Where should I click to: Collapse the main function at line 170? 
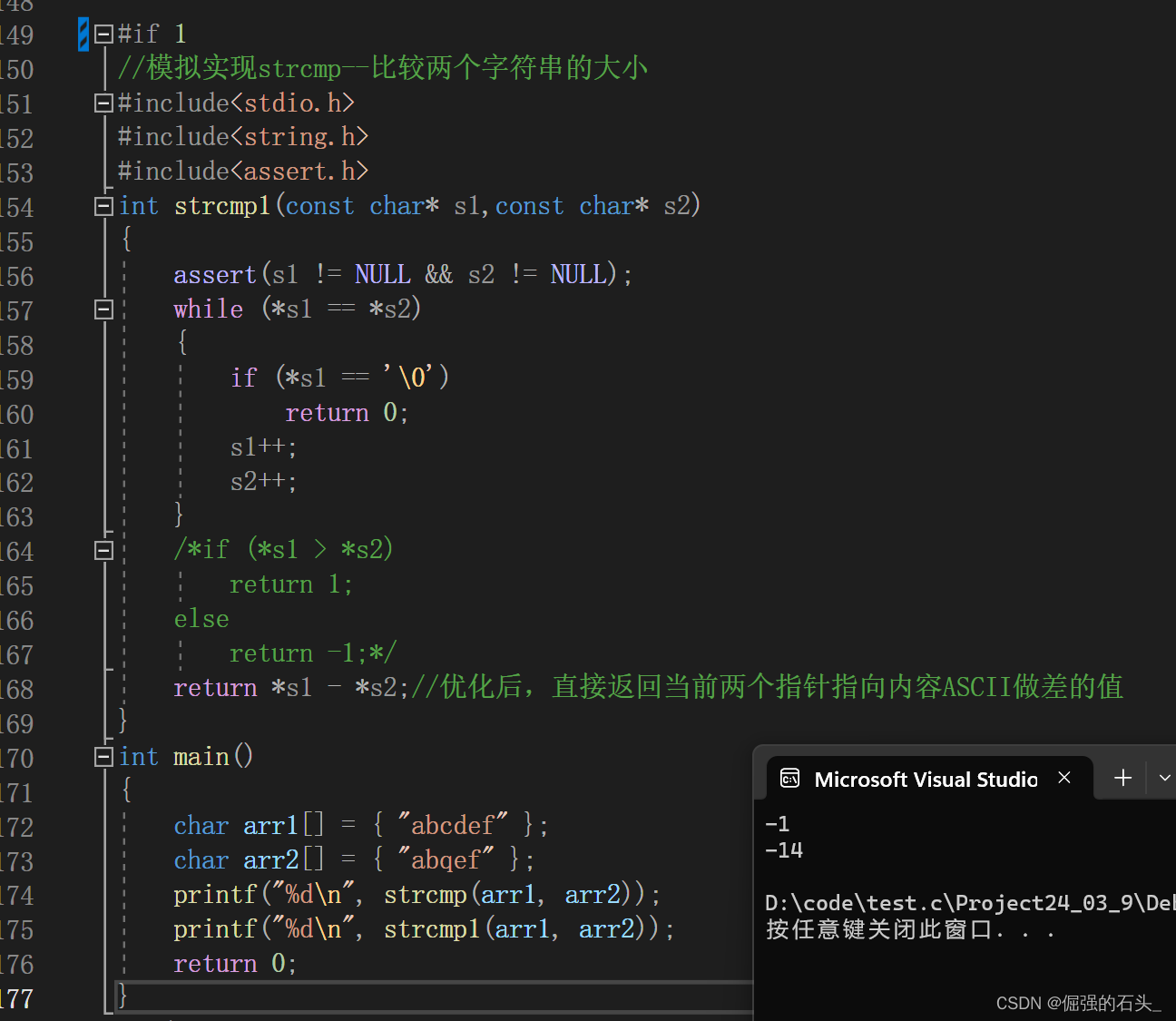click(x=103, y=756)
